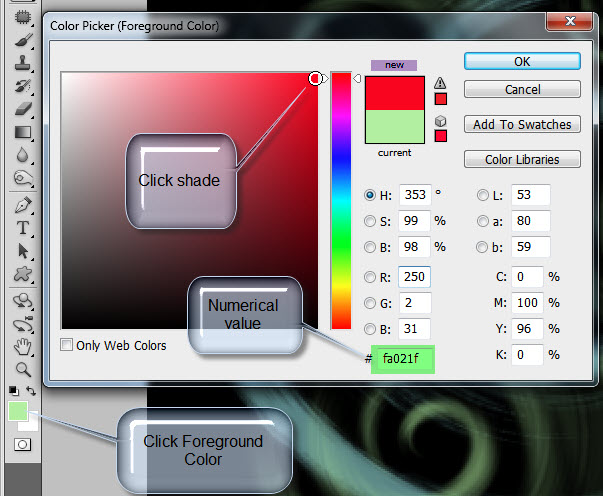This screenshot has width=603, height=496.
Task: Reset default foreground and background colors
Action: (x=13, y=391)
